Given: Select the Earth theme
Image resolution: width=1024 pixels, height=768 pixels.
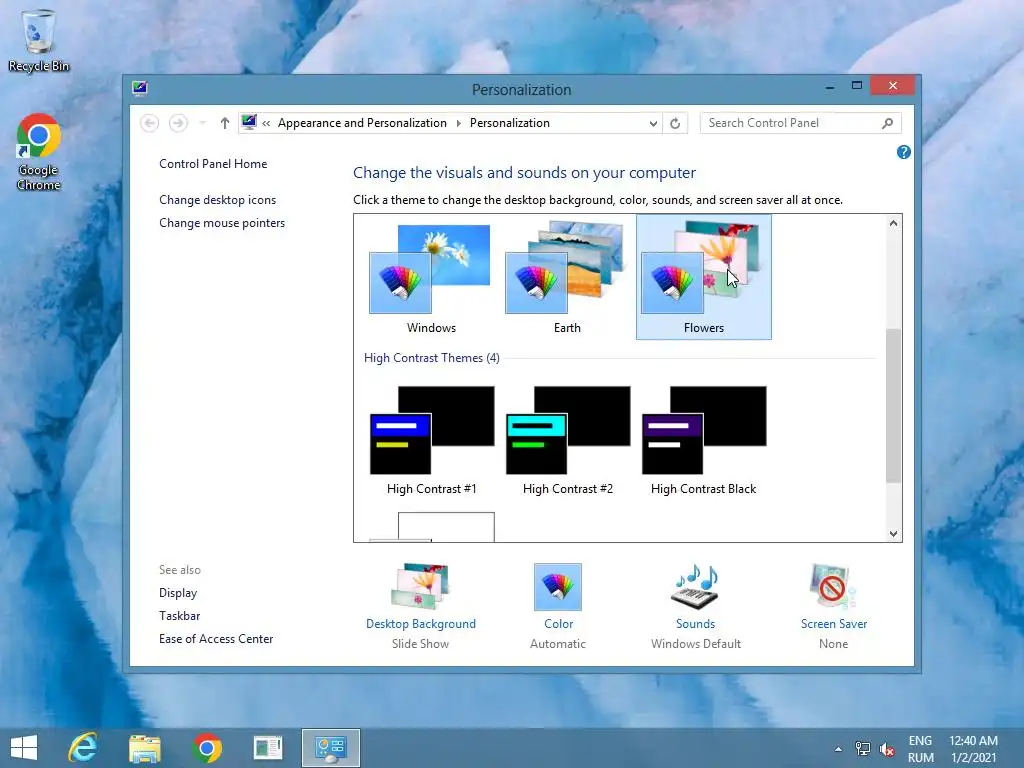Looking at the screenshot, I should click(567, 278).
